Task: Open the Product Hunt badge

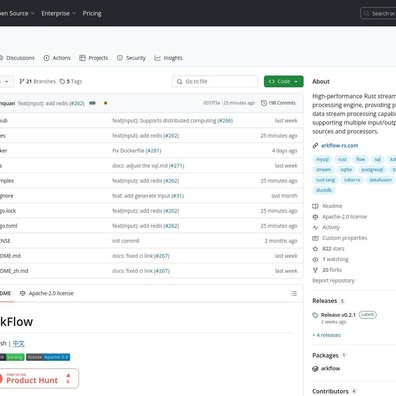Action: point(39,378)
